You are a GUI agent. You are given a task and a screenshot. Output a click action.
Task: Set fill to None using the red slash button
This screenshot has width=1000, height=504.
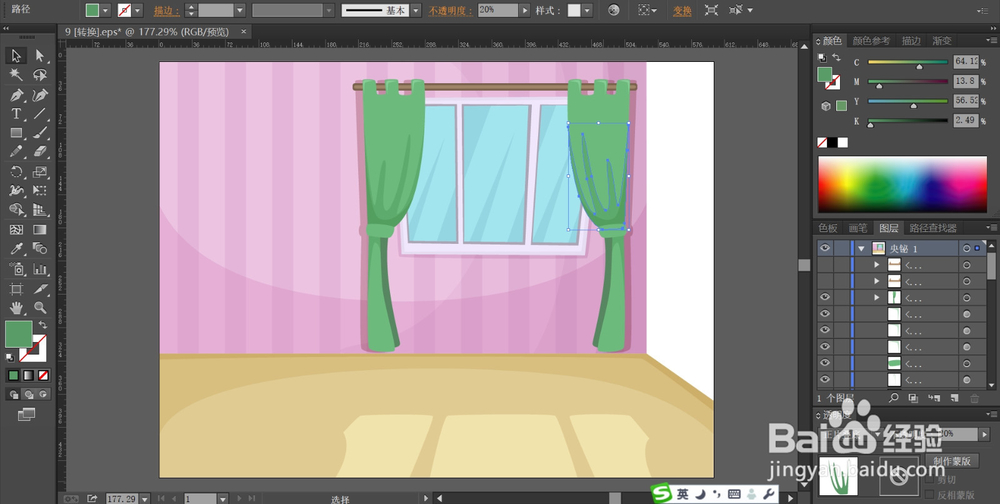coord(43,376)
